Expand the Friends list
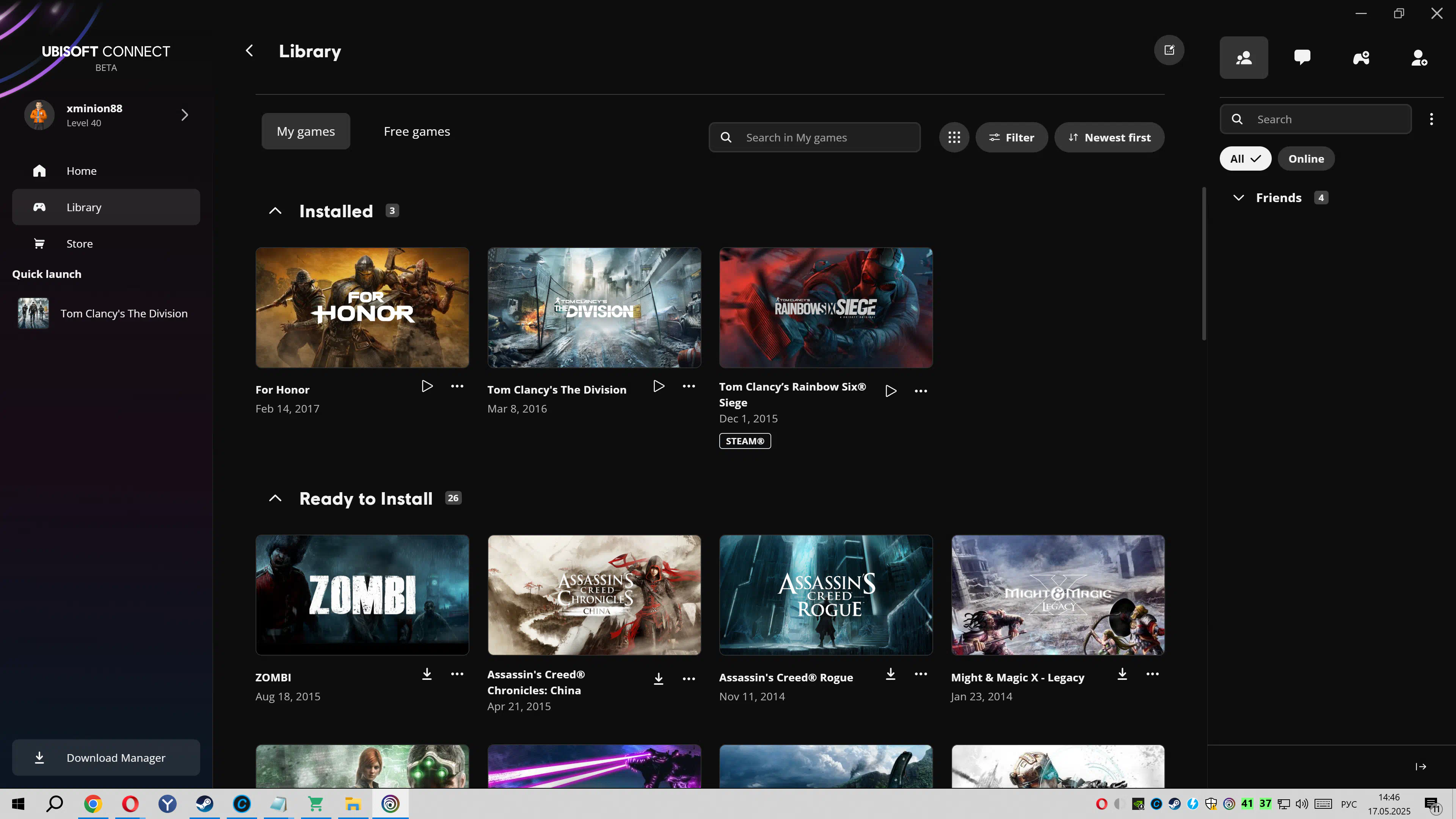Screen dimensions: 1456x819 tap(1238, 198)
